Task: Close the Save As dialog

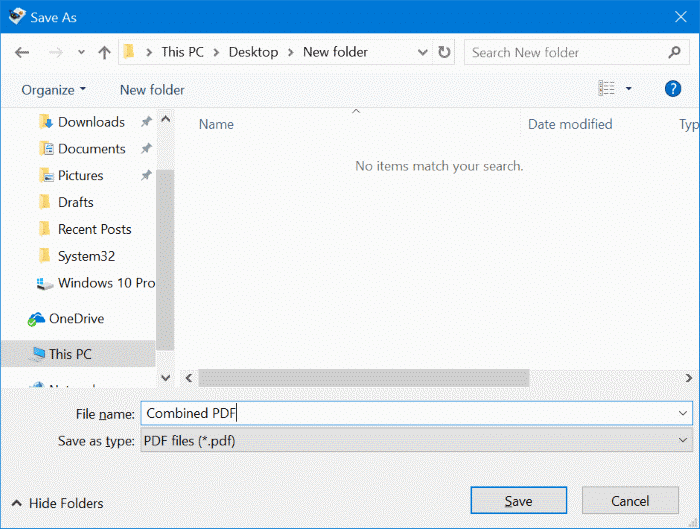Action: 681,17
